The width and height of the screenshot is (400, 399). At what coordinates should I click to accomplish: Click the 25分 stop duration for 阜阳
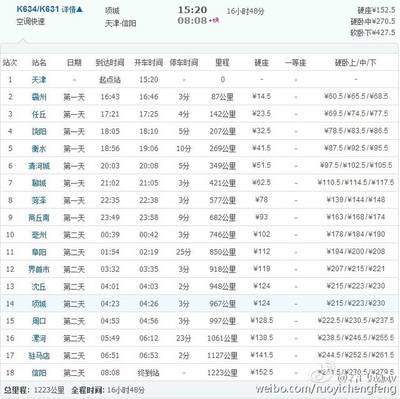184,252
